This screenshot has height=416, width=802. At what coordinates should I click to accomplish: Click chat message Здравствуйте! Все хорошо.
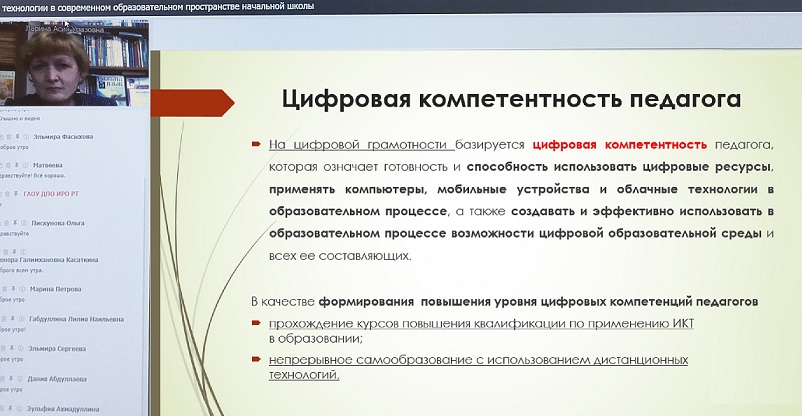(33, 176)
